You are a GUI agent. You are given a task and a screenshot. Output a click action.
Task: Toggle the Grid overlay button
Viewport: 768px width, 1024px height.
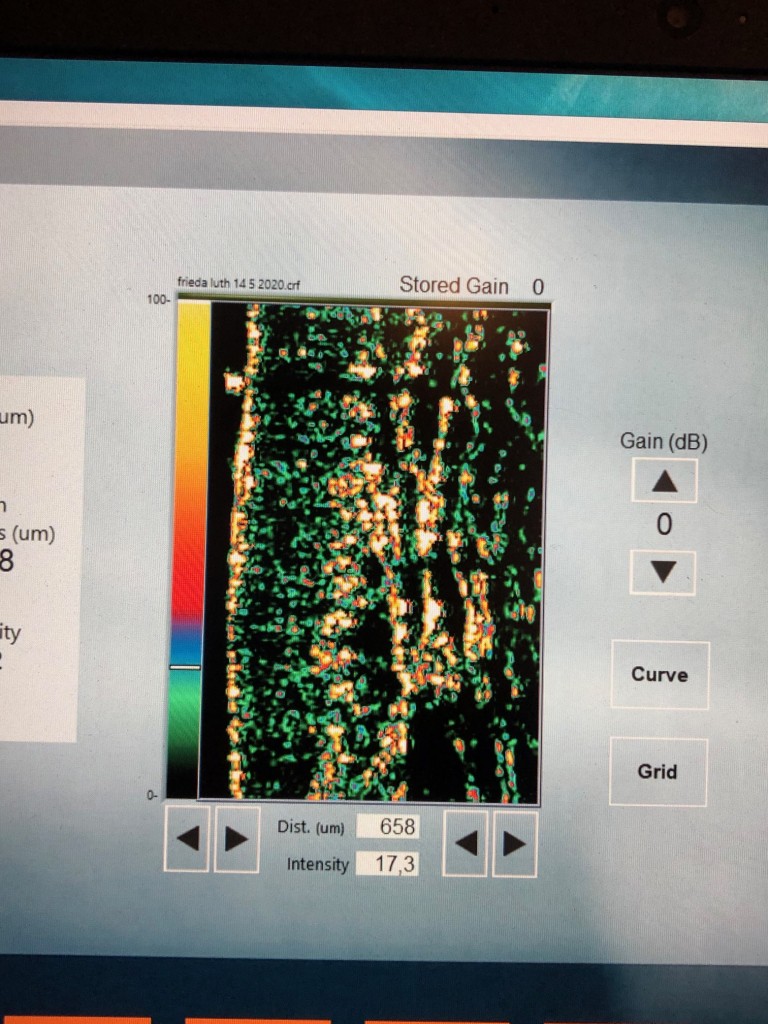click(x=657, y=772)
